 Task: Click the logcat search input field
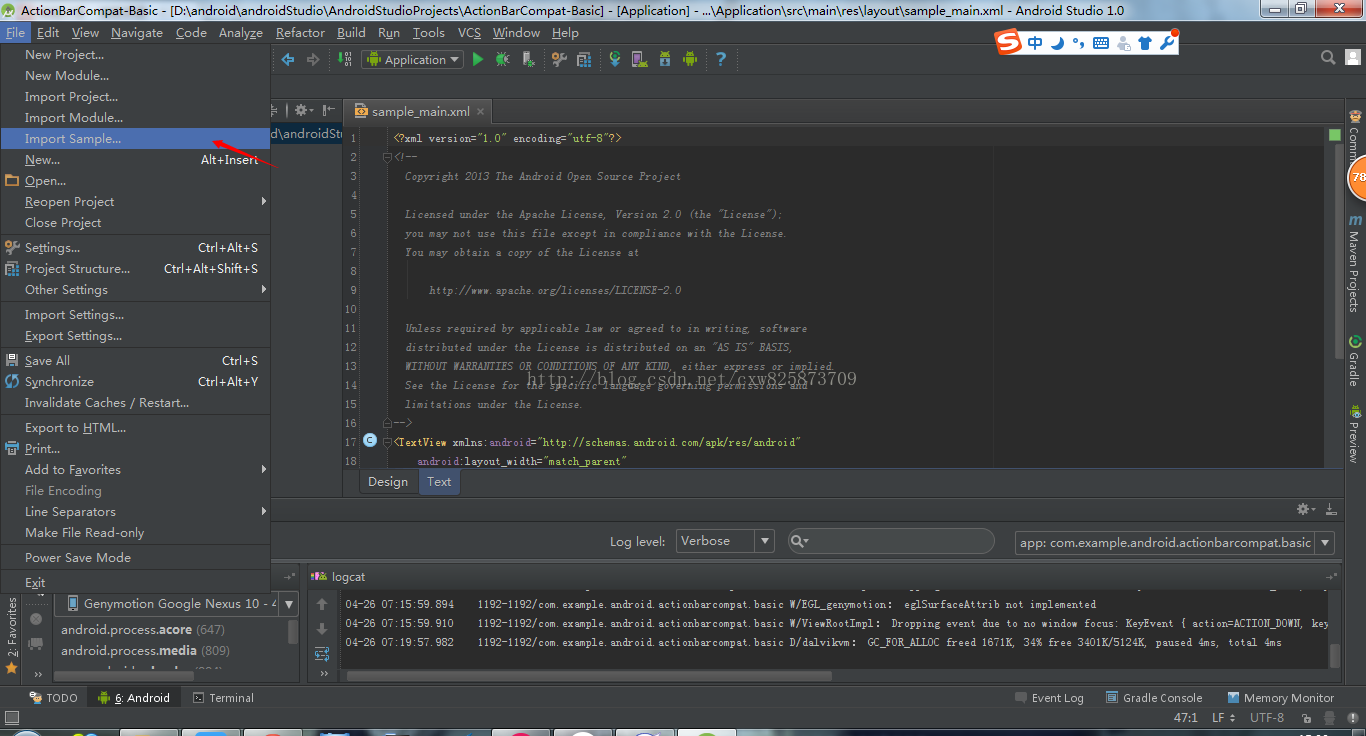(891, 541)
